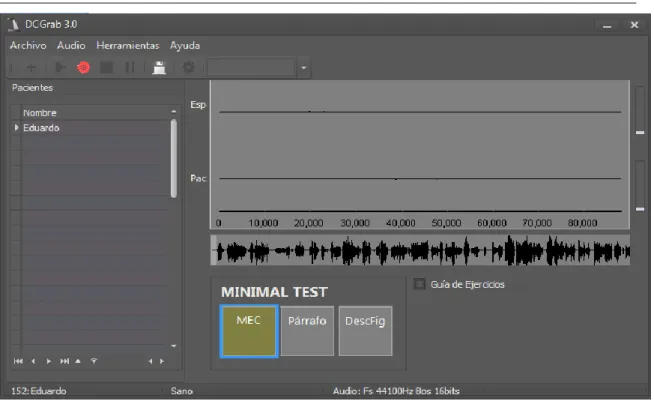This screenshot has width=654, height=404.
Task: Open the Archivo menu
Action: (x=28, y=45)
